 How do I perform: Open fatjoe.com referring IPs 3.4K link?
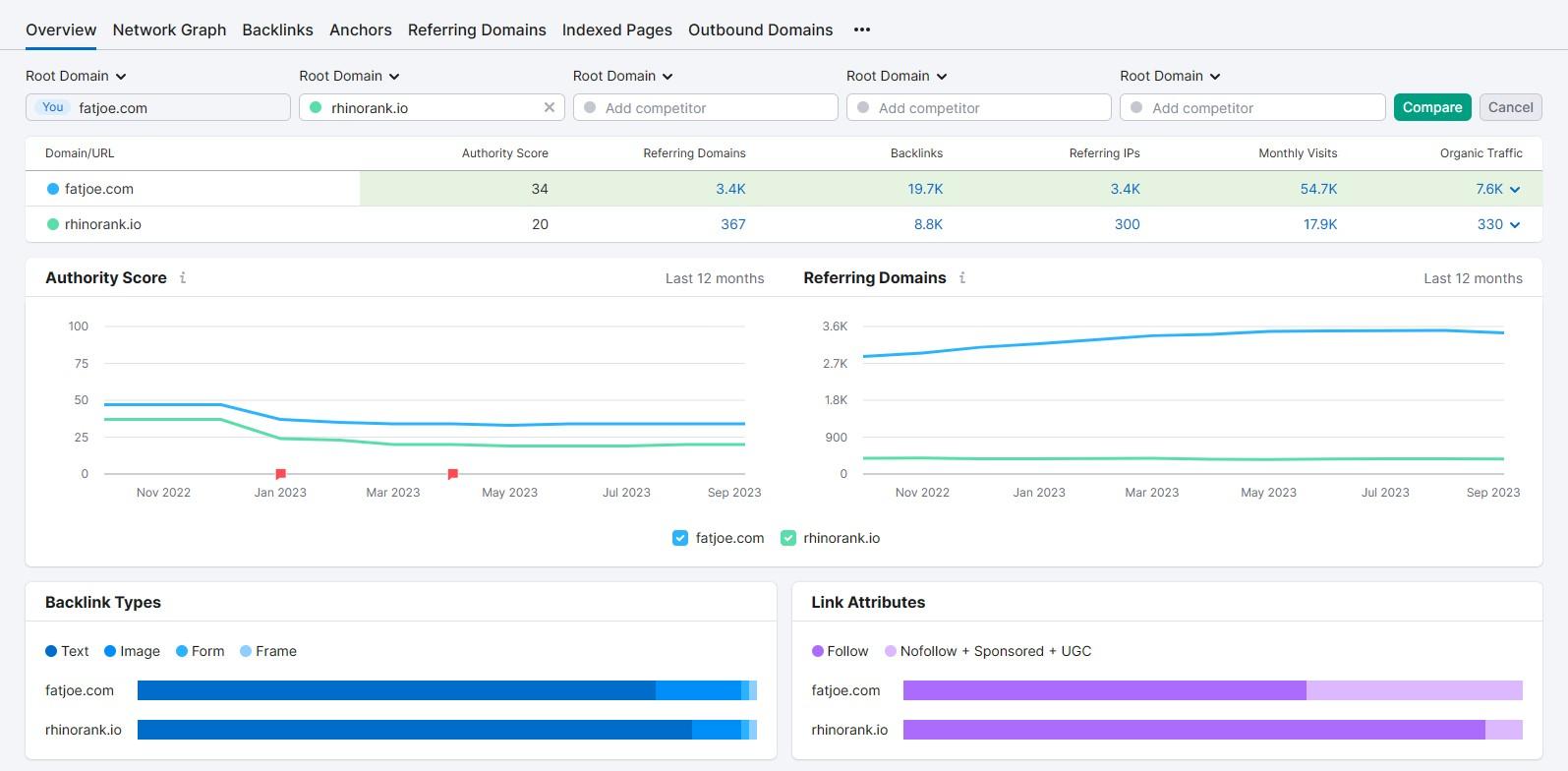tap(1126, 189)
